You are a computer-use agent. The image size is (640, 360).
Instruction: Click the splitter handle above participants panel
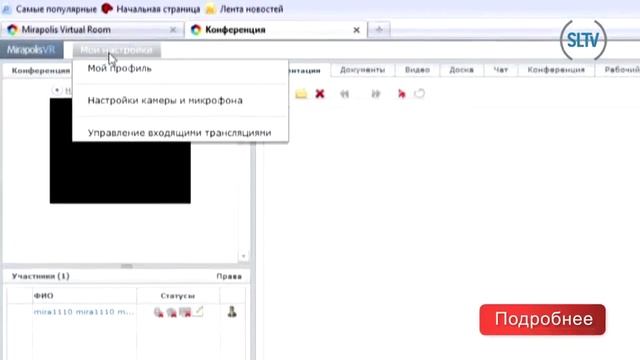coord(127,266)
